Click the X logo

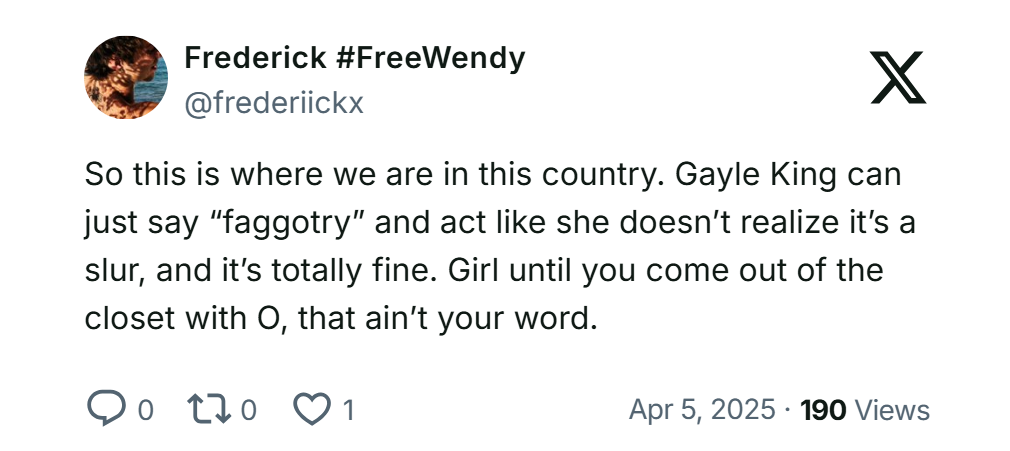pos(897,77)
